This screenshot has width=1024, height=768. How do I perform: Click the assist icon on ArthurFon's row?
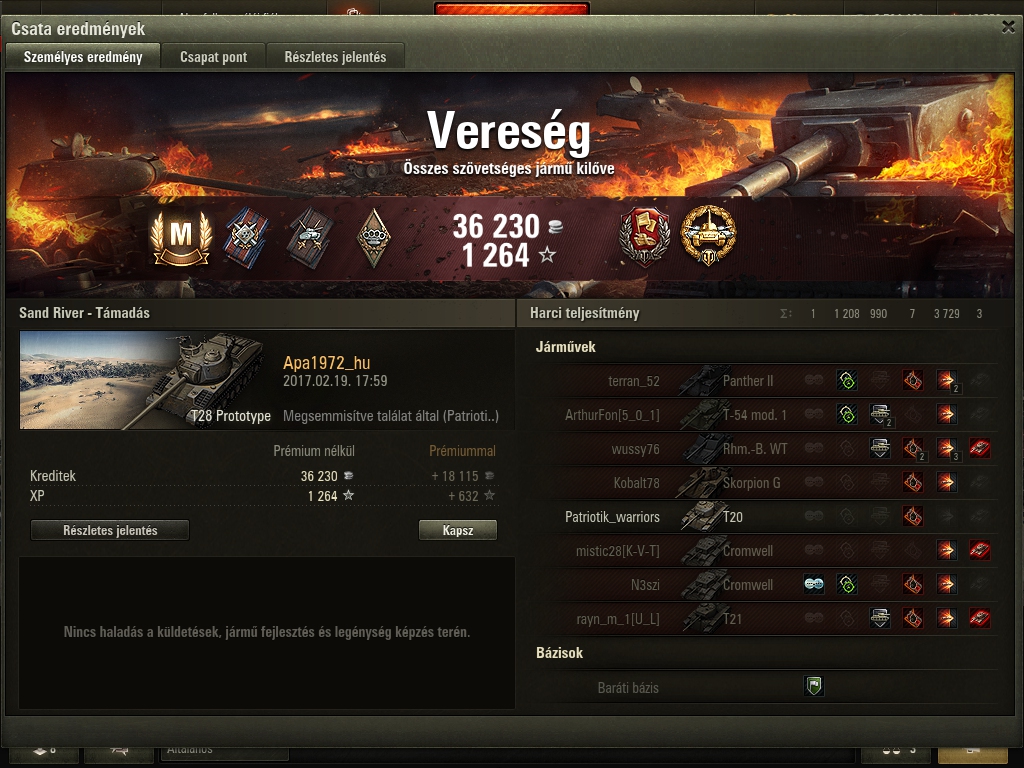pos(847,414)
